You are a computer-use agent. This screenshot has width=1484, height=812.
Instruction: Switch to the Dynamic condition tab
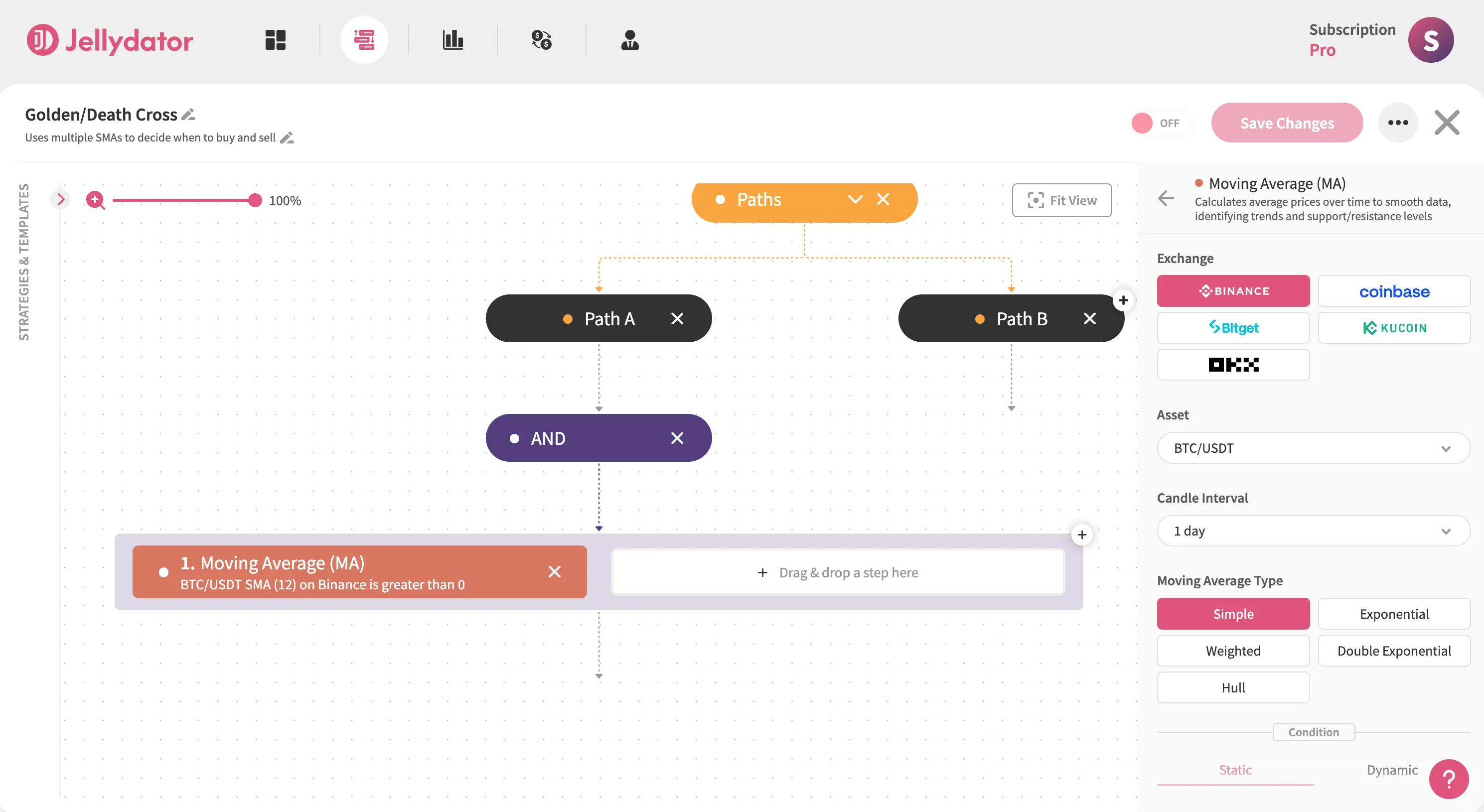point(1392,770)
